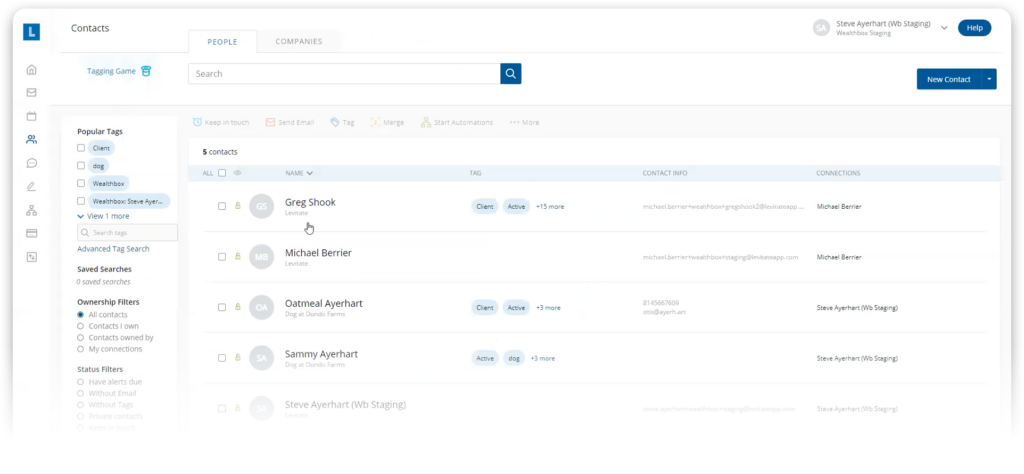The height and width of the screenshot is (474, 1024).
Task: Focus the Search tags field
Action: pos(127,232)
